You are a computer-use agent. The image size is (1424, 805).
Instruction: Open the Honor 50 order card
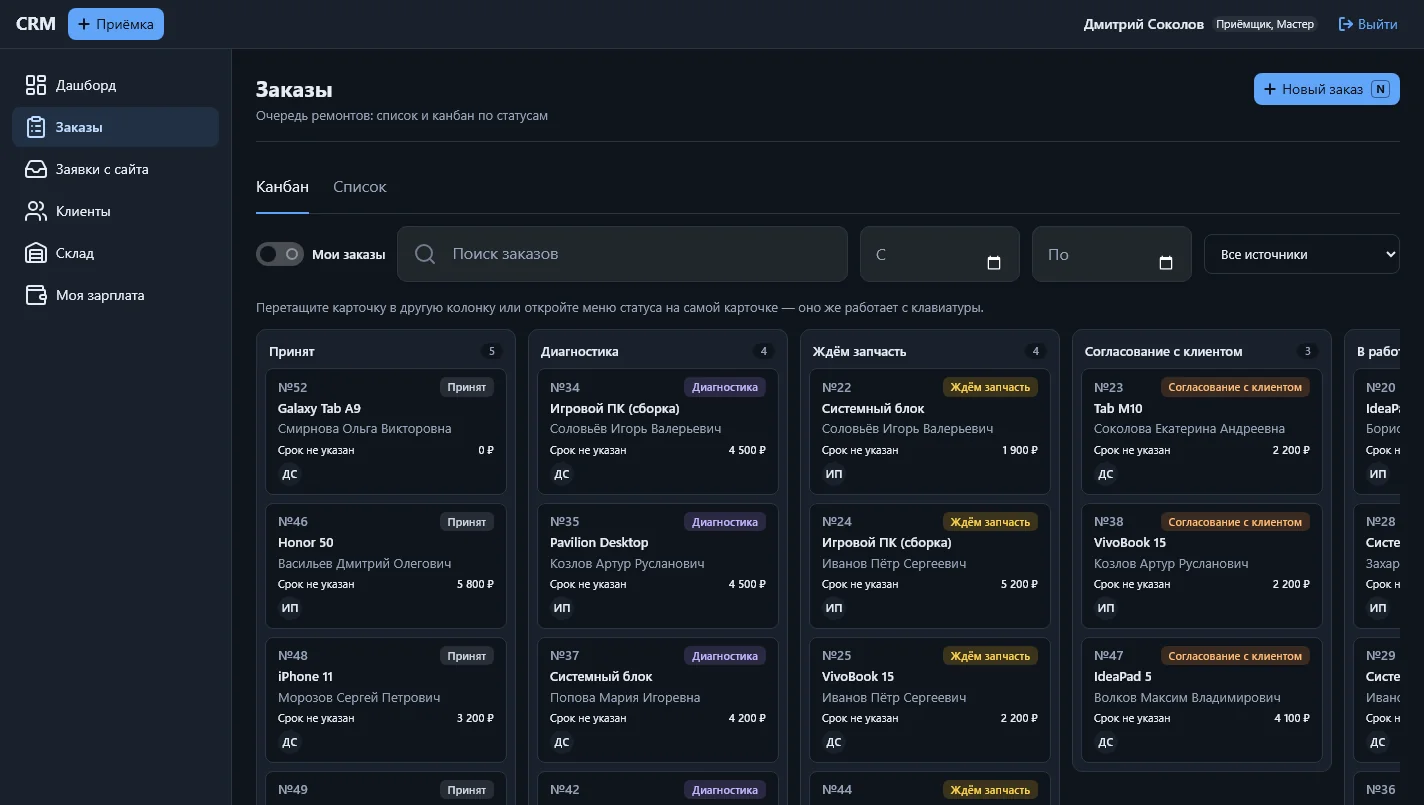click(x=386, y=566)
